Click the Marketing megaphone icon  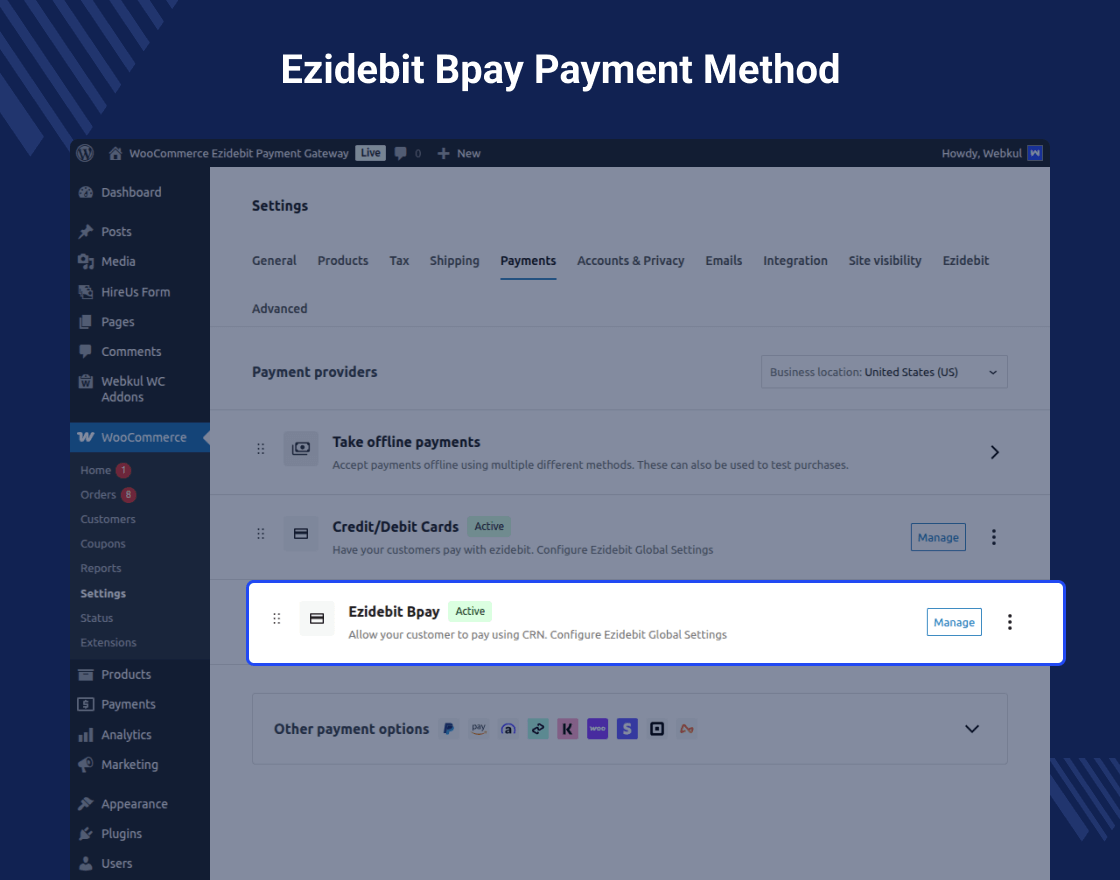(86, 764)
